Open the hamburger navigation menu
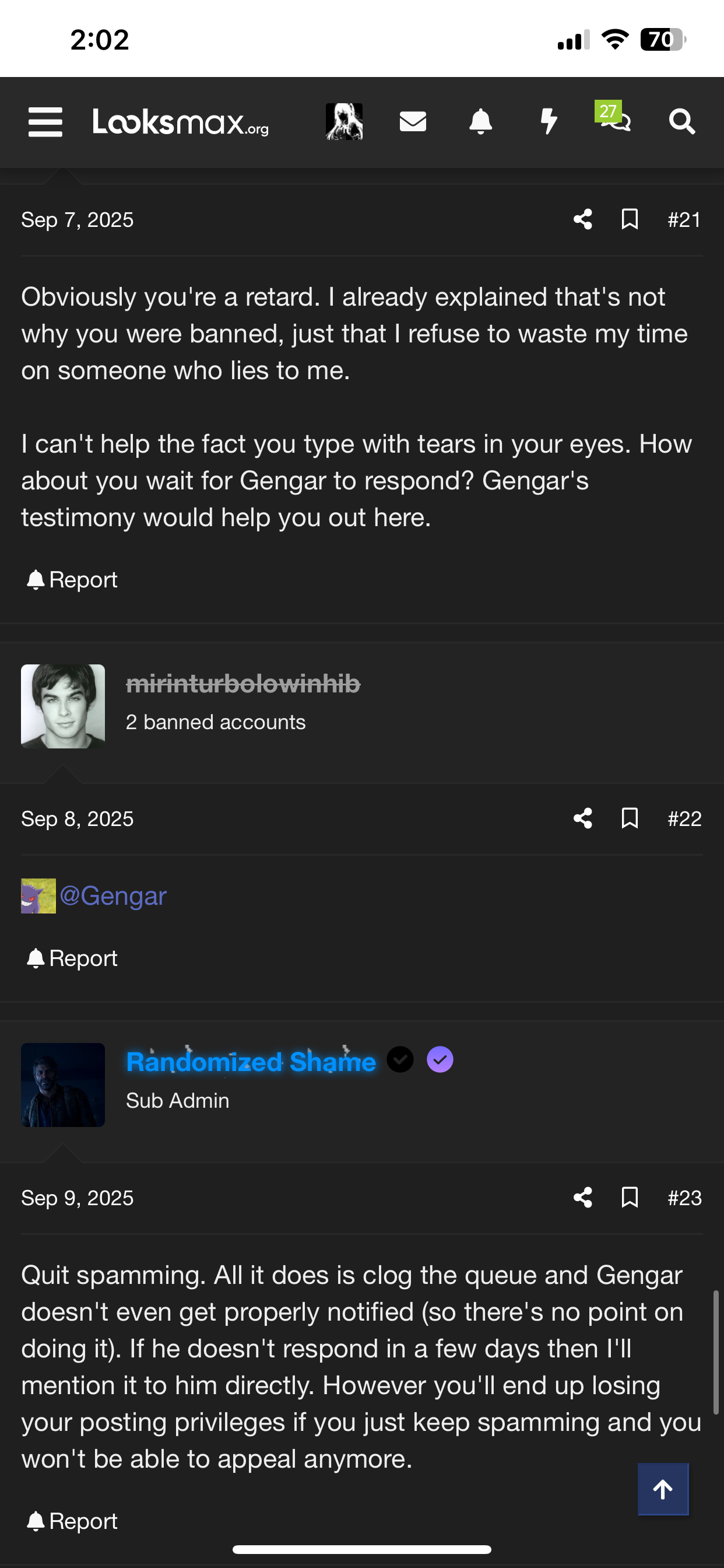 [45, 122]
